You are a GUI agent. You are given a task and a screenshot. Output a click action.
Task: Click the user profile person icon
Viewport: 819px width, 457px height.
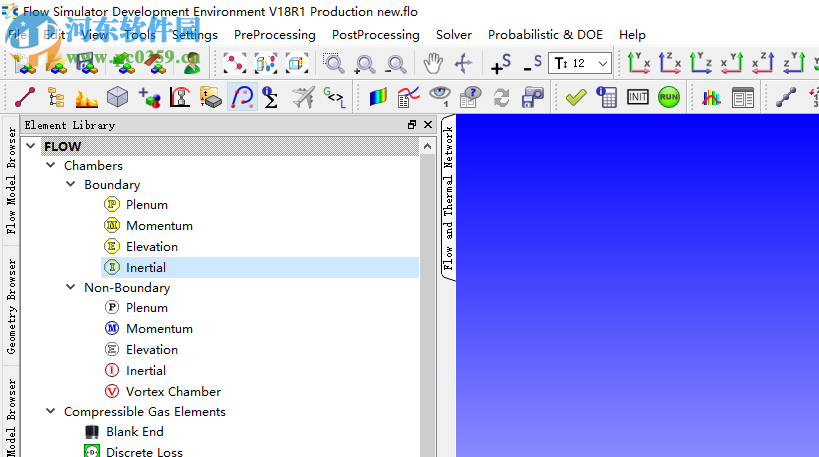click(192, 64)
